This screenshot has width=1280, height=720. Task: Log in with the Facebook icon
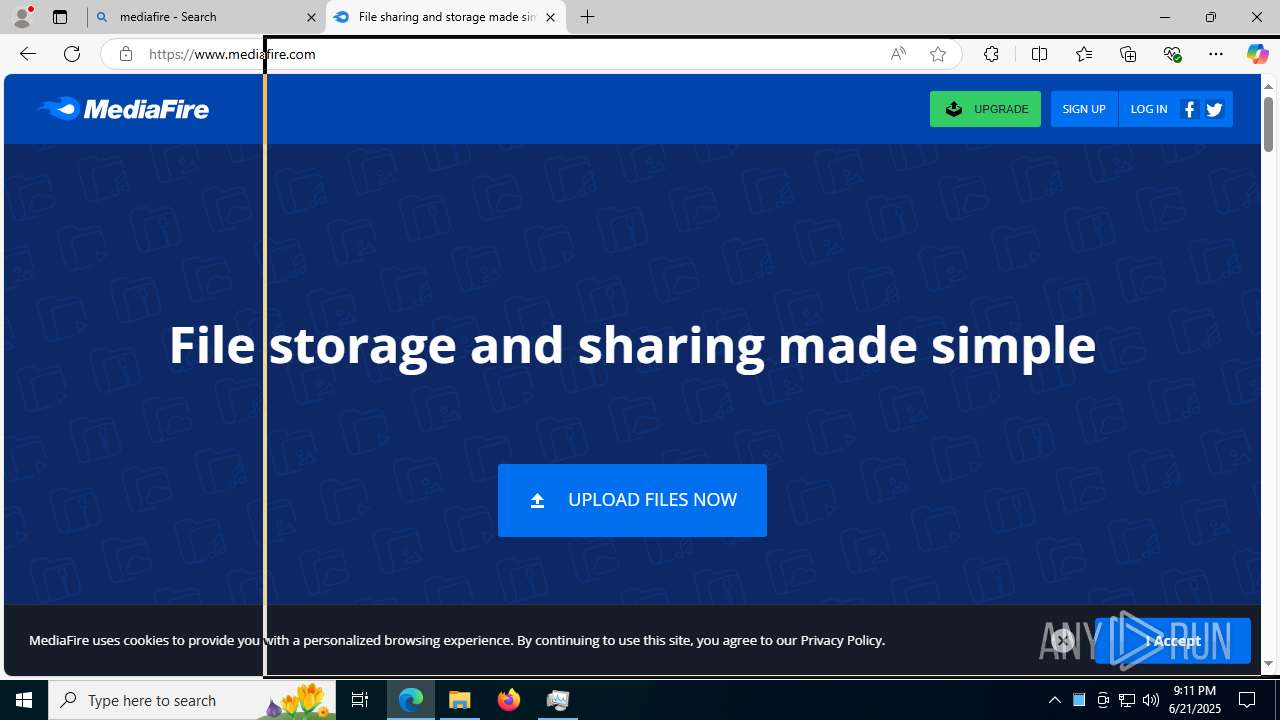(1190, 110)
